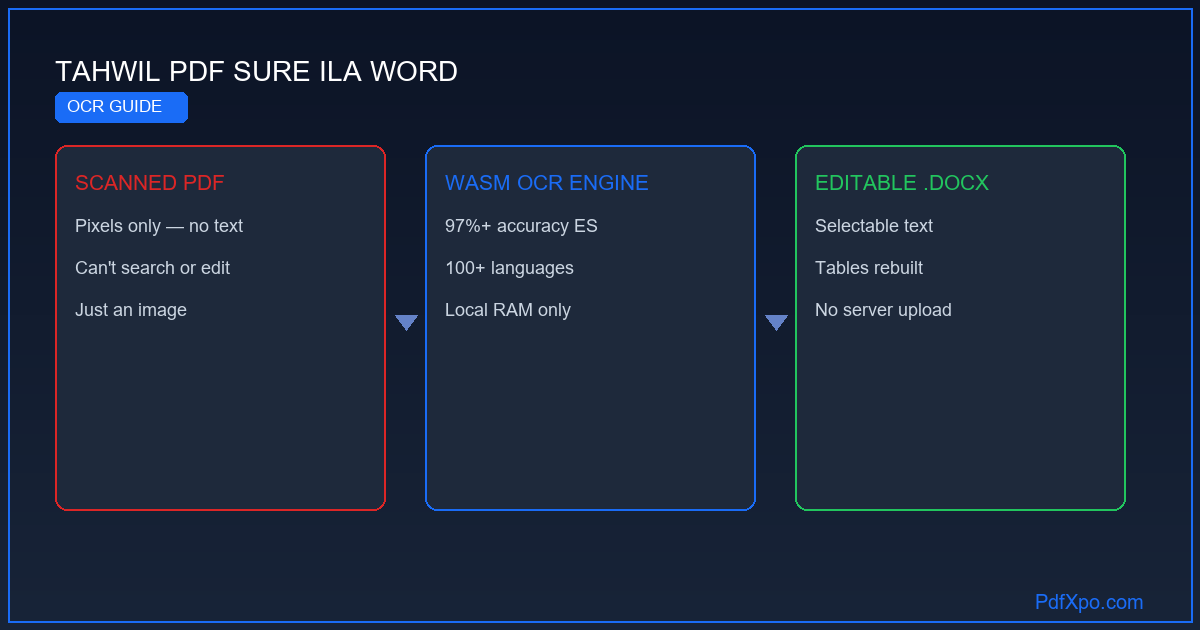Click empty area of red Scanned PDF card

220,420
